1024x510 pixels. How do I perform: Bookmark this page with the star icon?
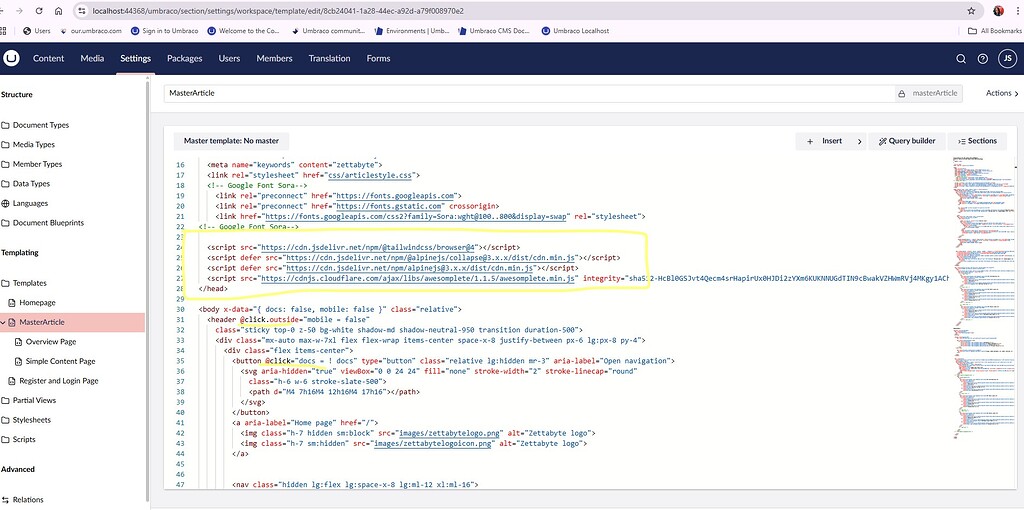[x=971, y=11]
